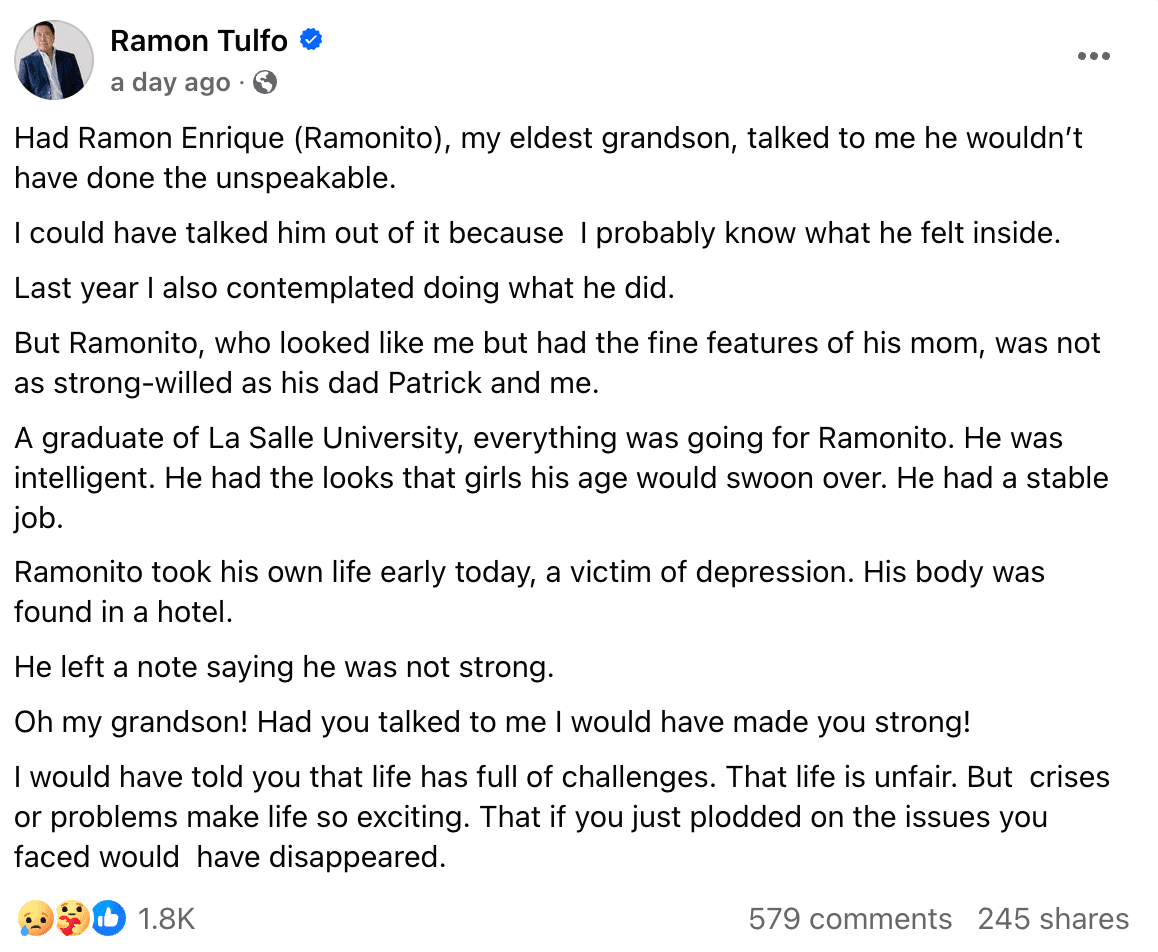Click the 'I could have talked him out' line
This screenshot has height=952, width=1158.
536,233
